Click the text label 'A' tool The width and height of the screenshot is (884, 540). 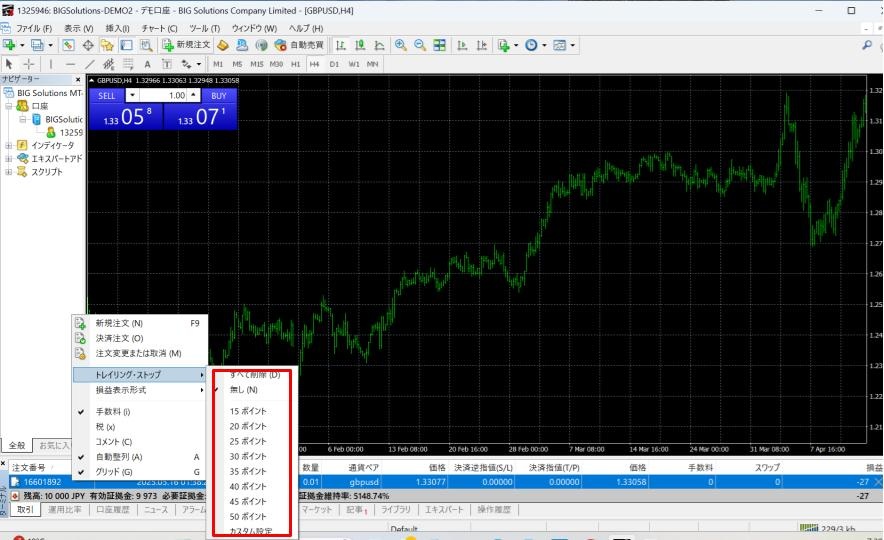[x=146, y=63]
